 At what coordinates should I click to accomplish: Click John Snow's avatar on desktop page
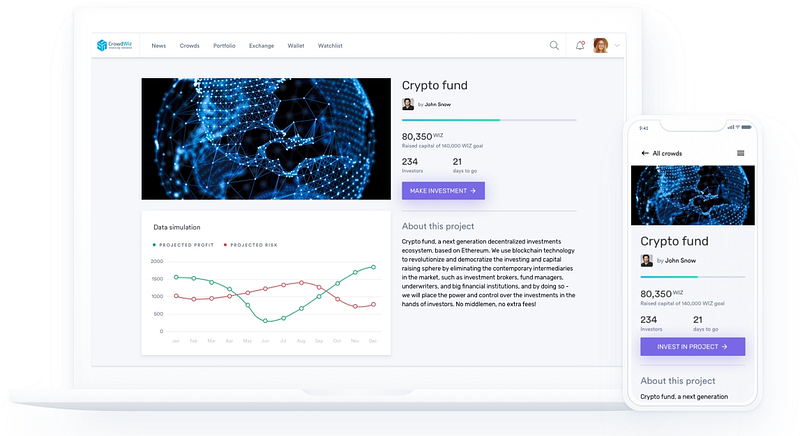click(x=408, y=104)
